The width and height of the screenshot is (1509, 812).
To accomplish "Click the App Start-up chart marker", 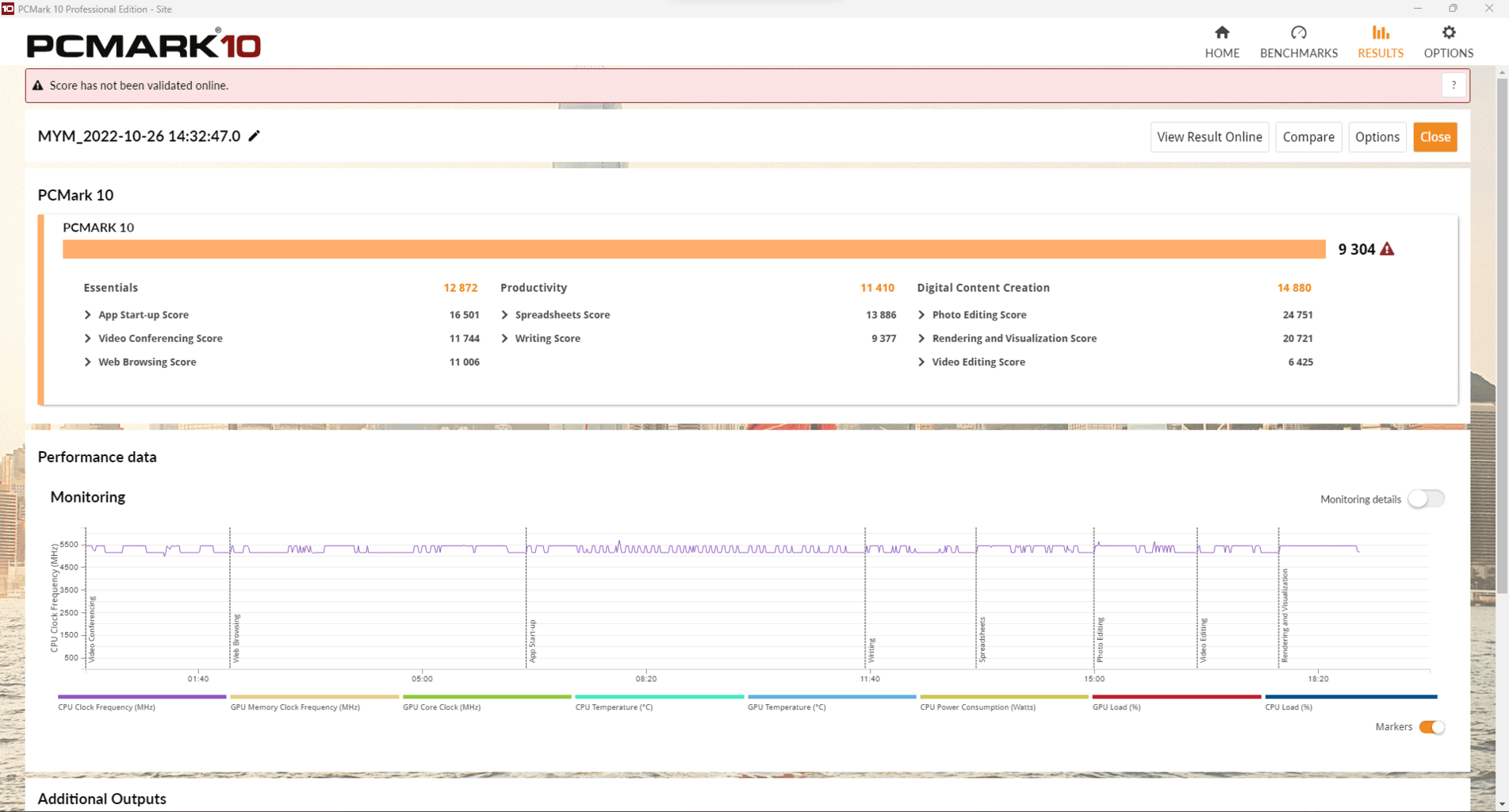I will pos(532,641).
